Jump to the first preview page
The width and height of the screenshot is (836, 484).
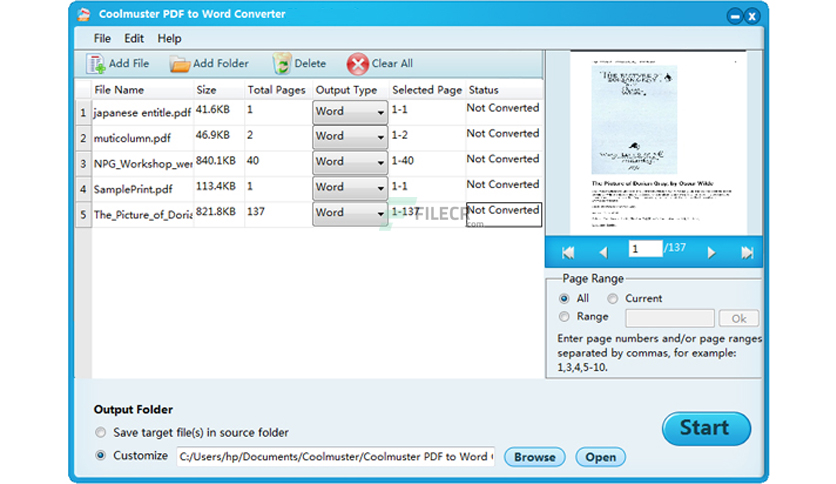tap(568, 252)
